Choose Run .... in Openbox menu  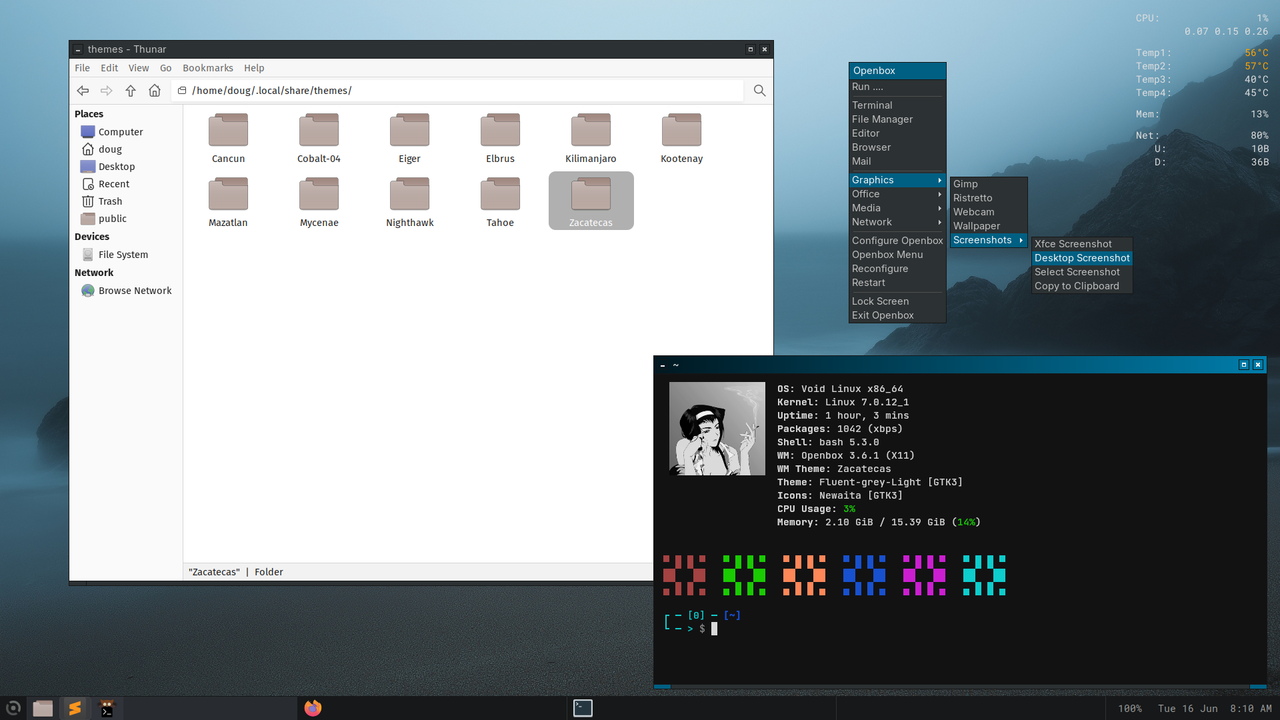point(897,87)
